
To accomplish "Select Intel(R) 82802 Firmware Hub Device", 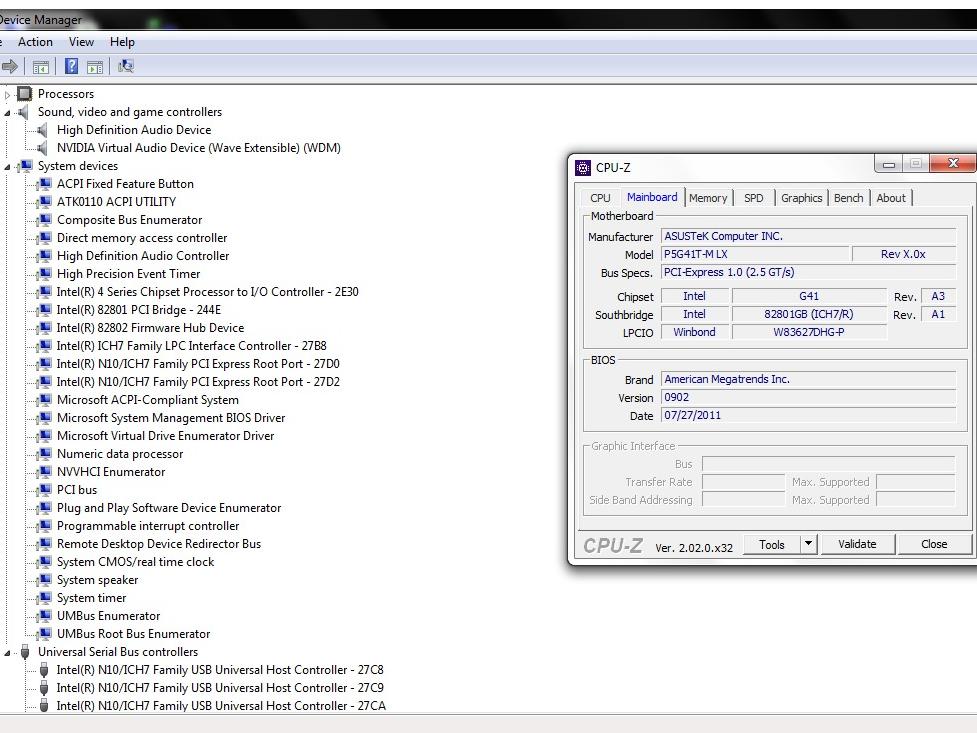I will [150, 328].
